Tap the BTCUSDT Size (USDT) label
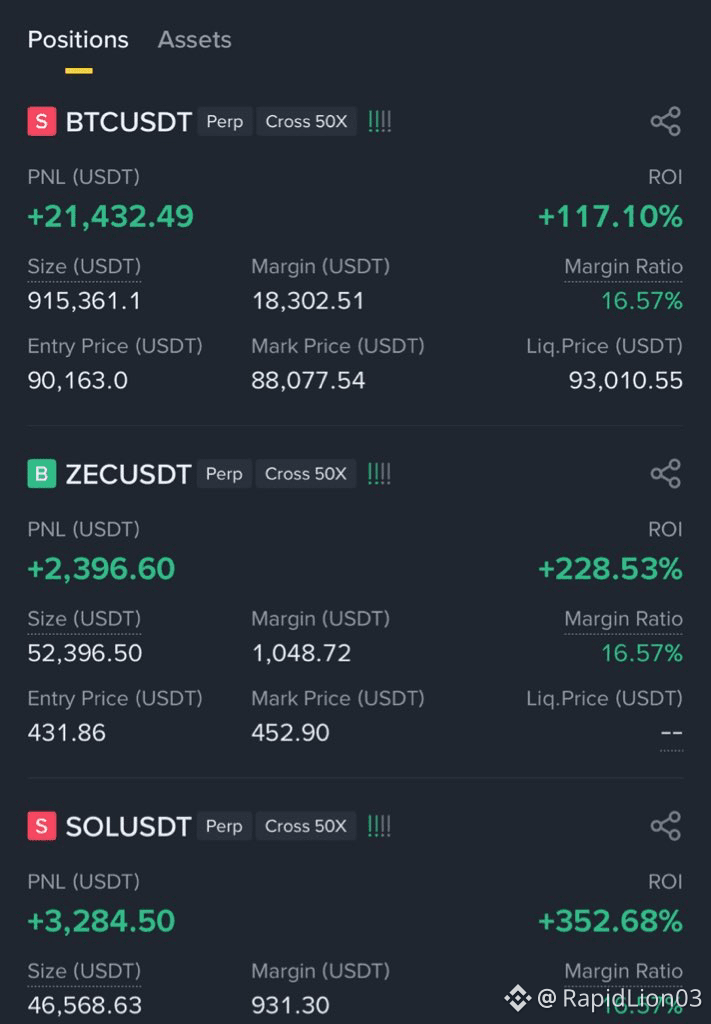Viewport: 711px width, 1024px height. [84, 266]
